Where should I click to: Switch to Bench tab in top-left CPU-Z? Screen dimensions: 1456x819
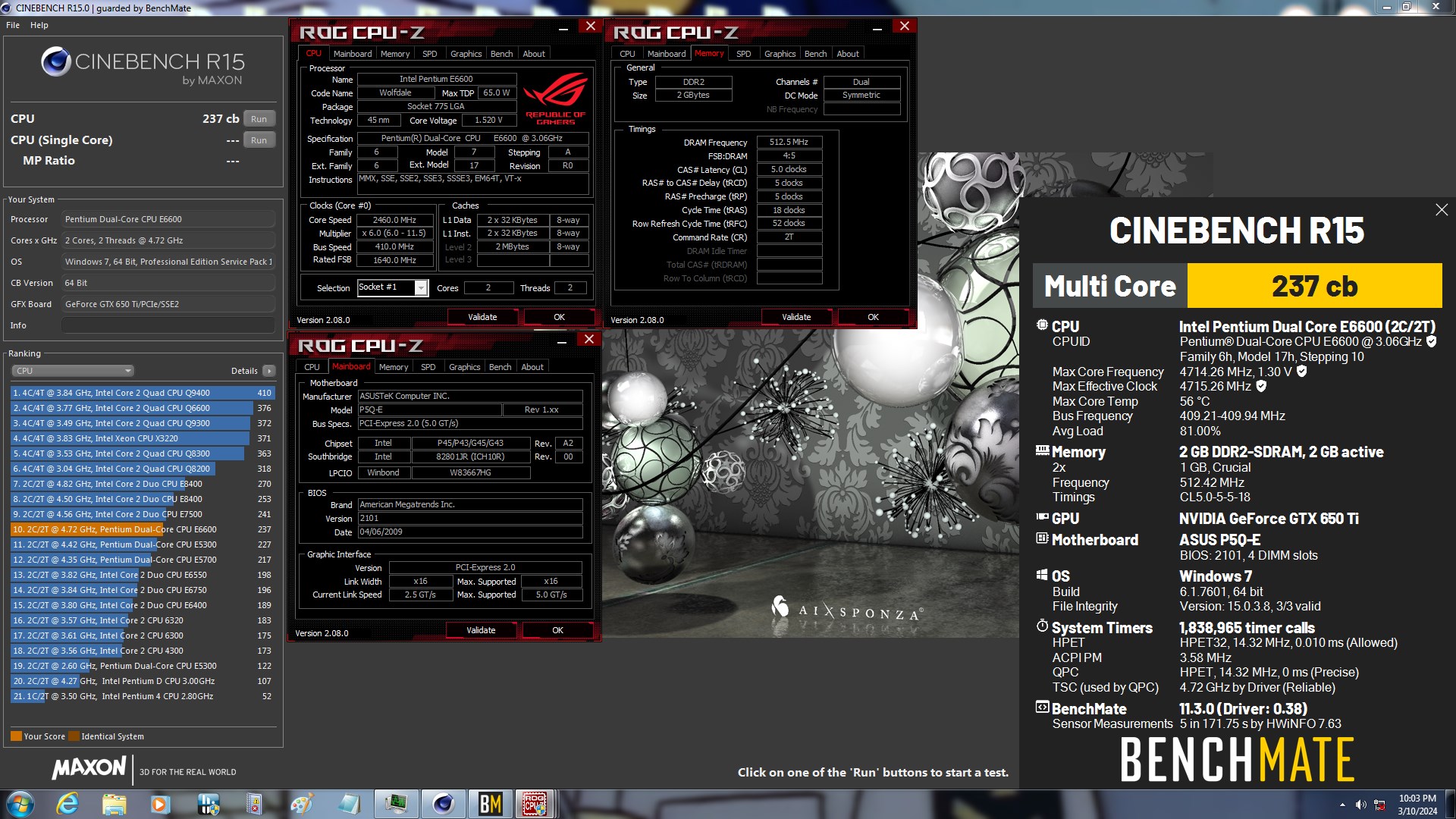pyautogui.click(x=501, y=54)
